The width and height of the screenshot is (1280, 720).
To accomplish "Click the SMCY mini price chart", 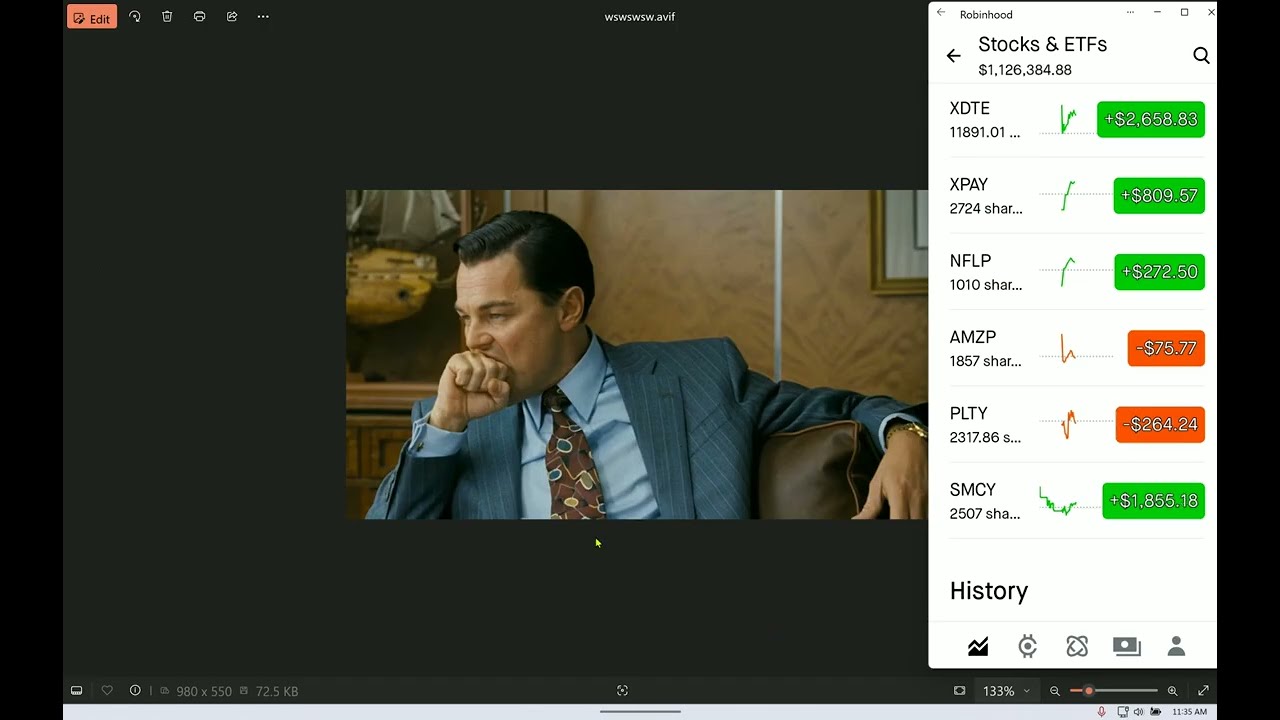I will pos(1068,501).
